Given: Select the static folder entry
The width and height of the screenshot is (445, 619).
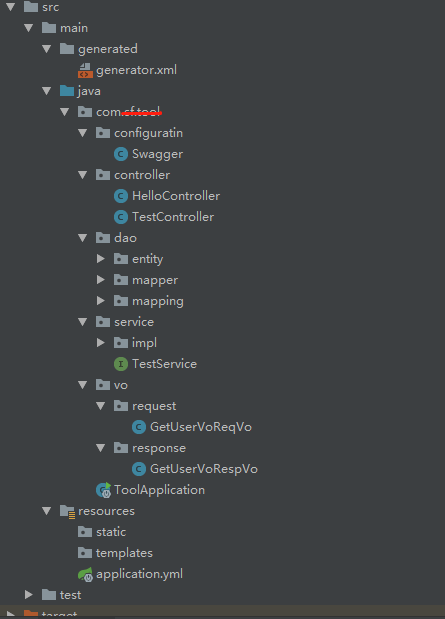Looking at the screenshot, I should pyautogui.click(x=111, y=532).
